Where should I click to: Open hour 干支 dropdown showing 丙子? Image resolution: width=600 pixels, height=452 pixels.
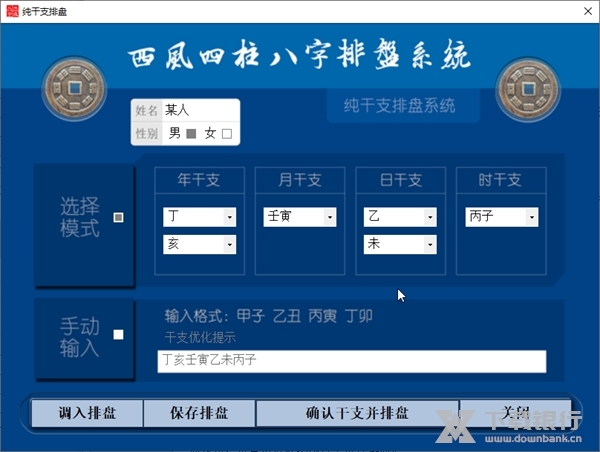coord(502,217)
